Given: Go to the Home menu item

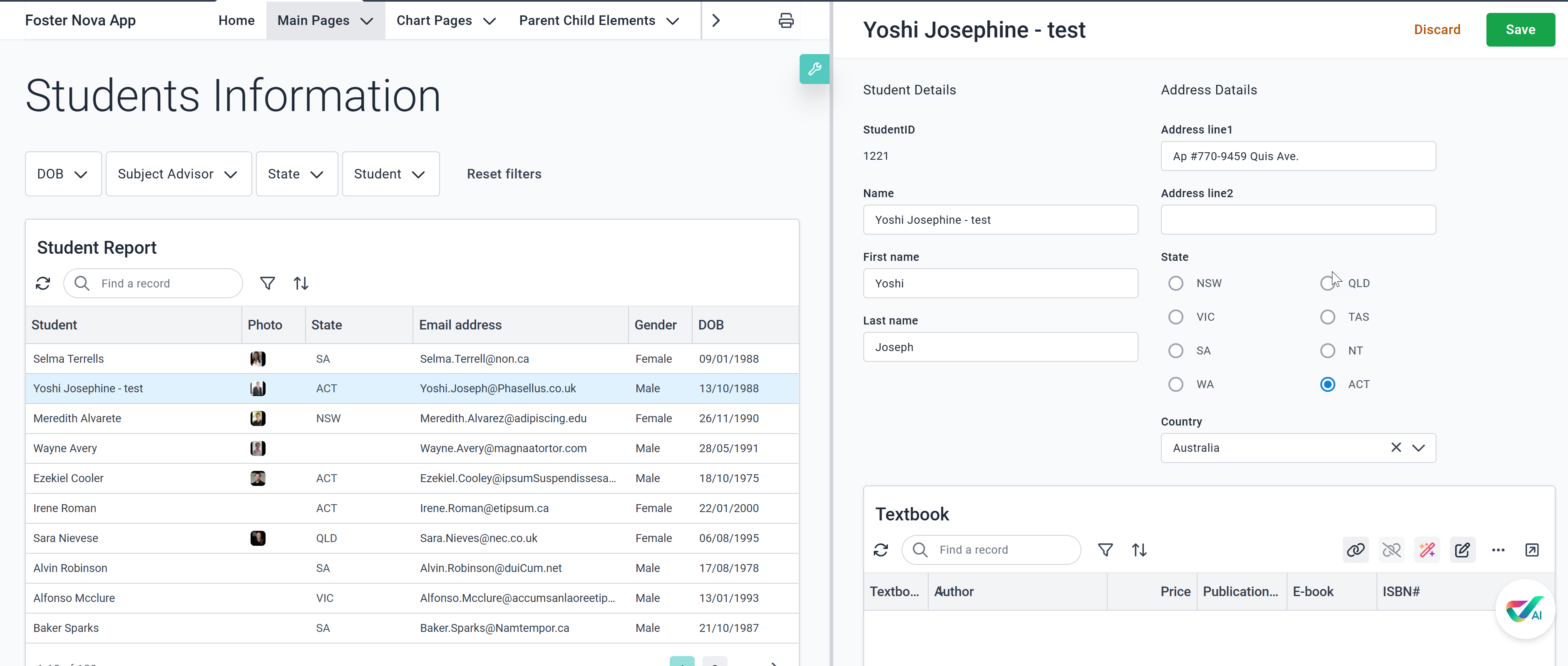Looking at the screenshot, I should [x=236, y=21].
